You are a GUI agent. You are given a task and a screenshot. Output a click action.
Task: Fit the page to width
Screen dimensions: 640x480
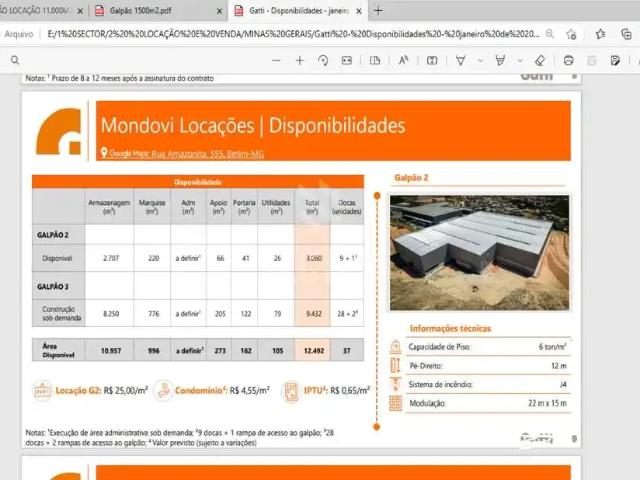click(347, 60)
